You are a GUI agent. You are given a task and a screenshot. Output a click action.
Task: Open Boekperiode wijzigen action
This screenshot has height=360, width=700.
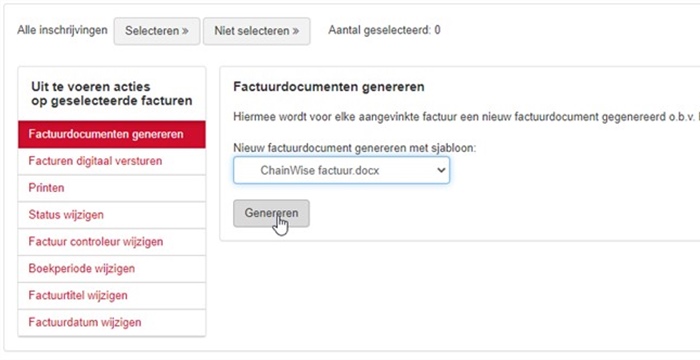(112, 268)
